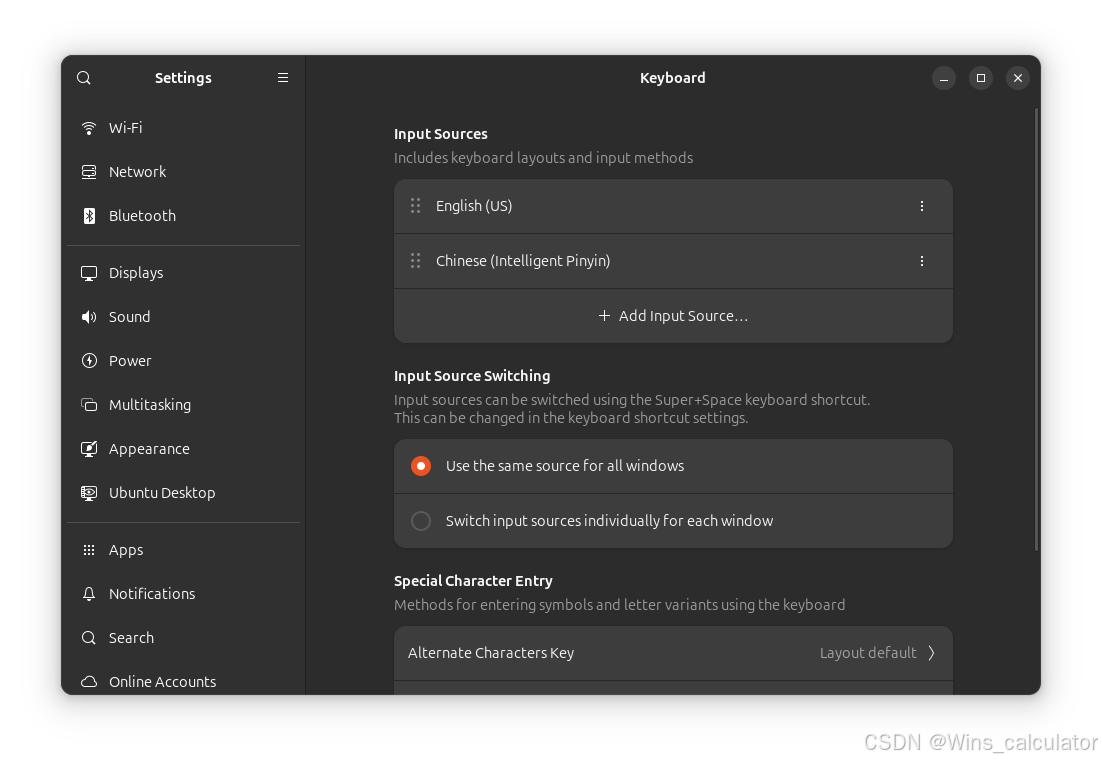Open the options menu for English (US)
The image size is (1102, 762).
point(921,206)
